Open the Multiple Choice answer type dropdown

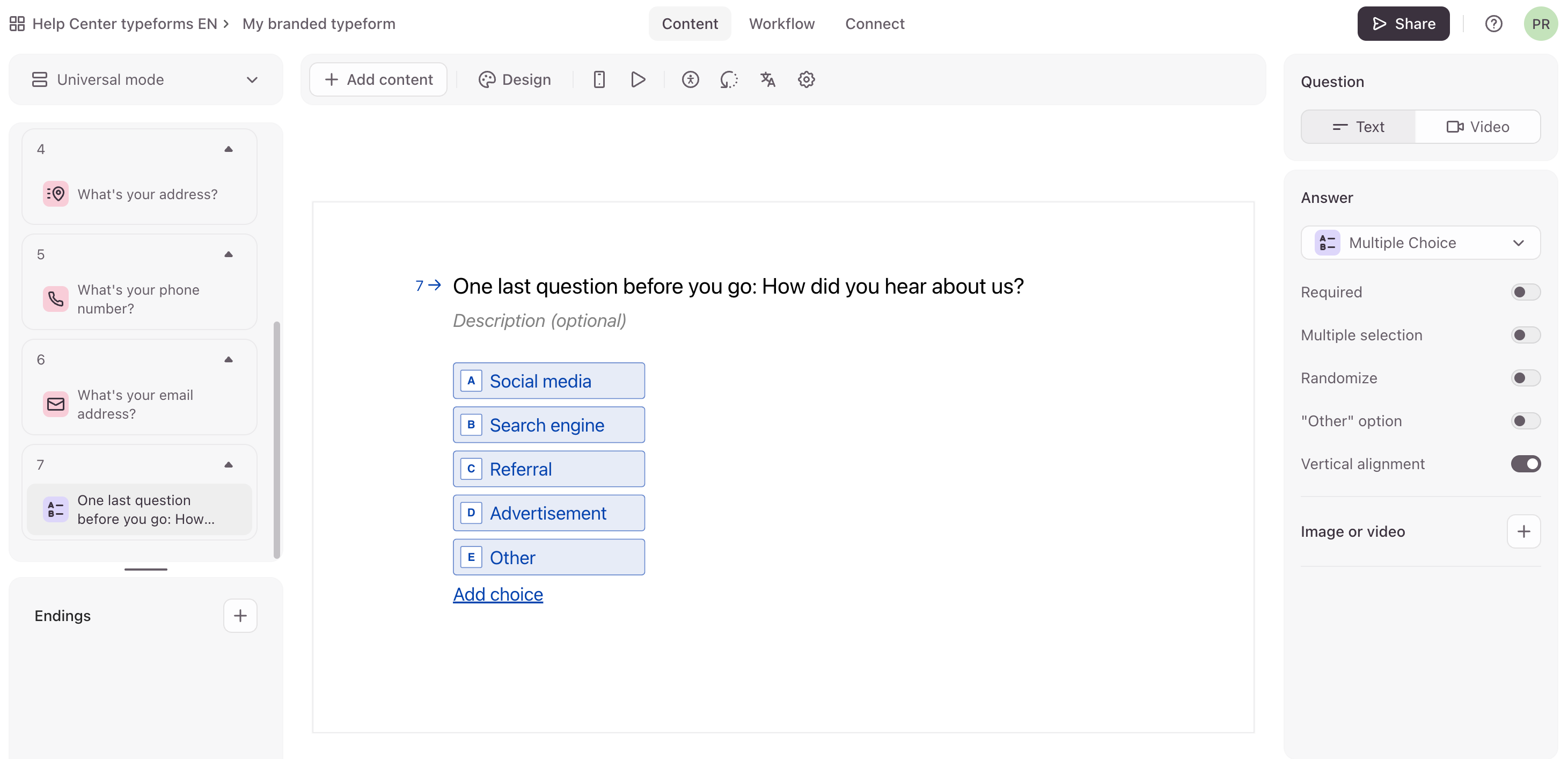pos(1420,243)
